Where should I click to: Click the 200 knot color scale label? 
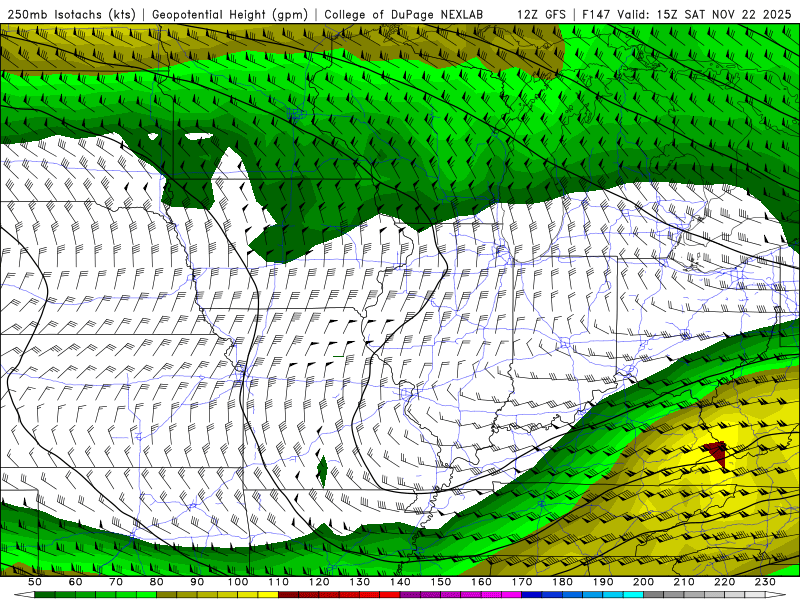click(644, 582)
